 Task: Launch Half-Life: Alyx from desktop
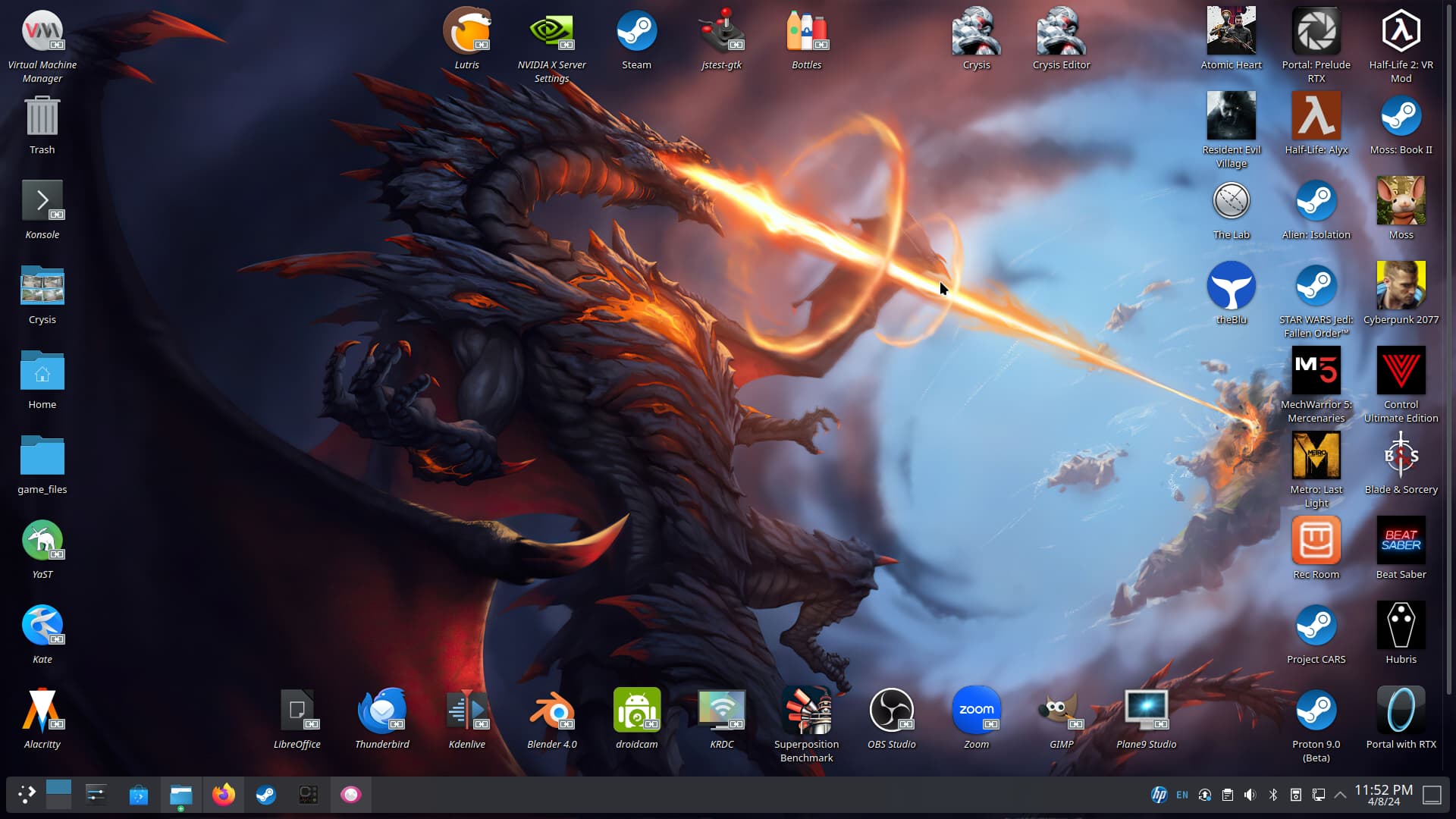click(1316, 117)
